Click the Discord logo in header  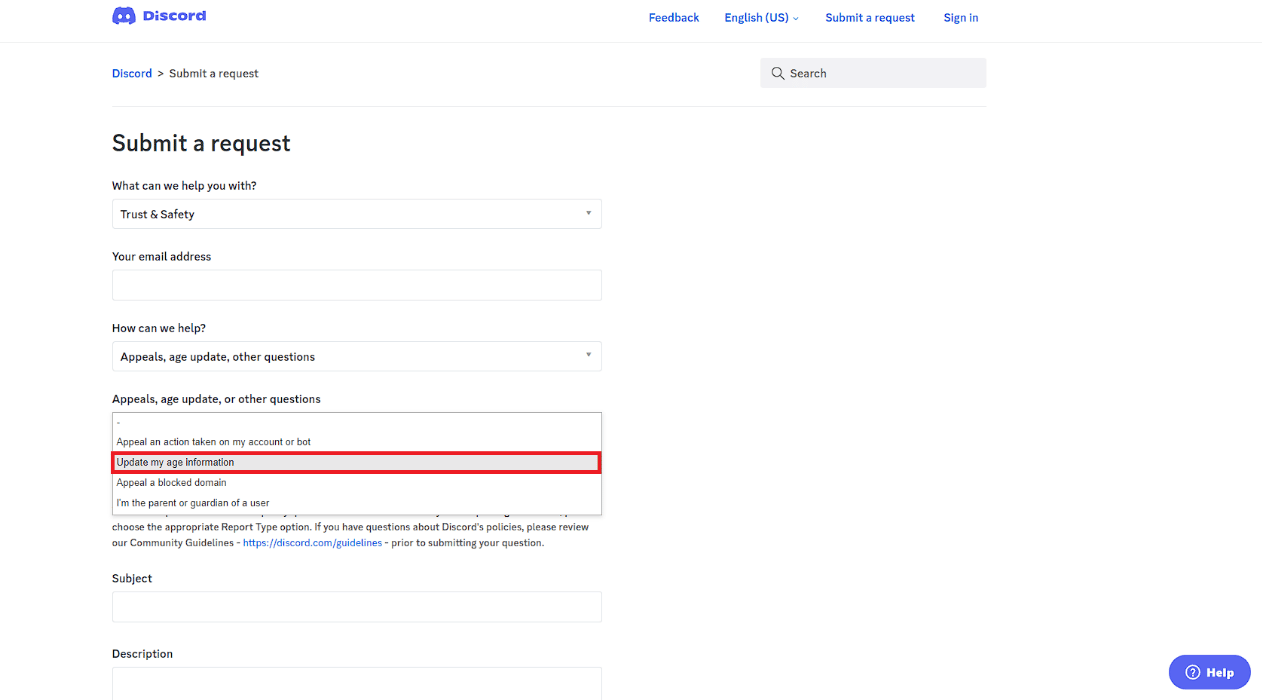(x=159, y=16)
